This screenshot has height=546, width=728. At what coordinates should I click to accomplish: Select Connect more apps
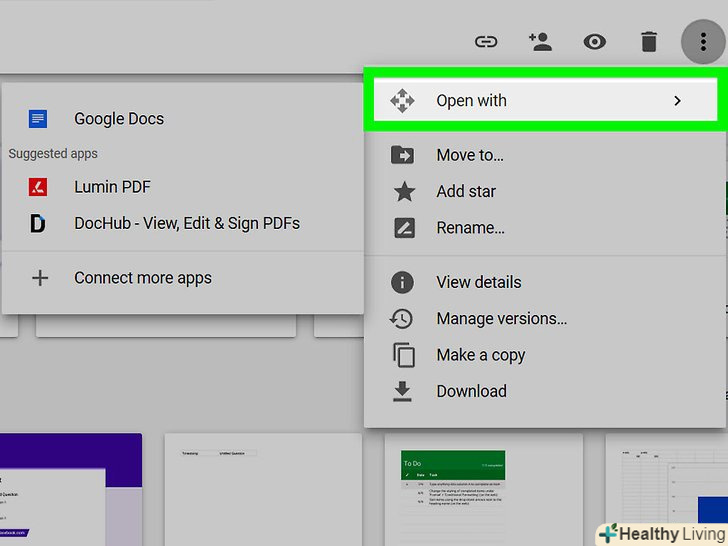pyautogui.click(x=183, y=278)
